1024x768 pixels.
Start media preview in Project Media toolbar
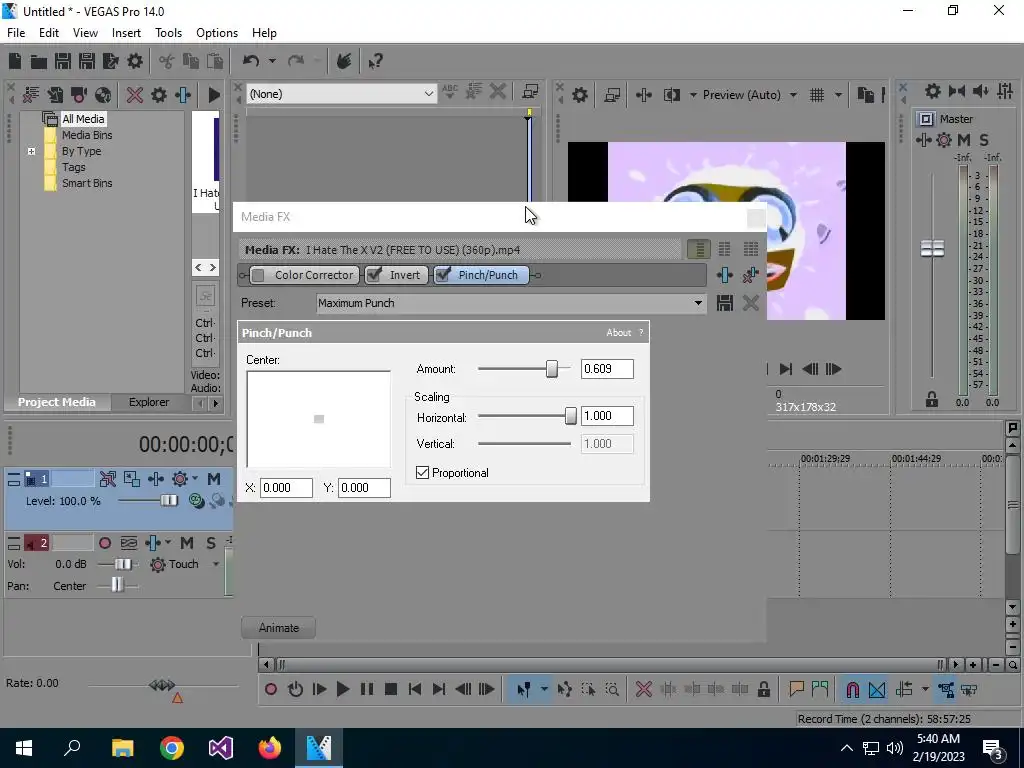point(213,95)
